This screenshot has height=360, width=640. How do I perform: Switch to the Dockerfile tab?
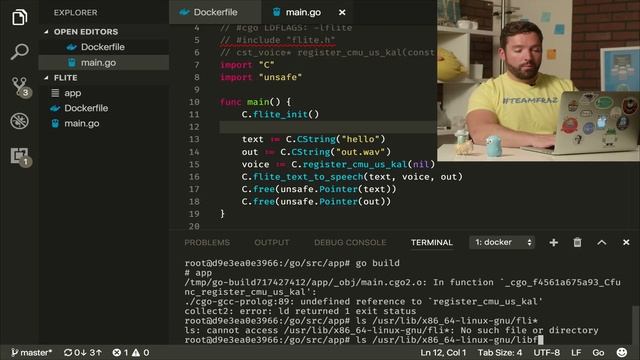point(215,12)
